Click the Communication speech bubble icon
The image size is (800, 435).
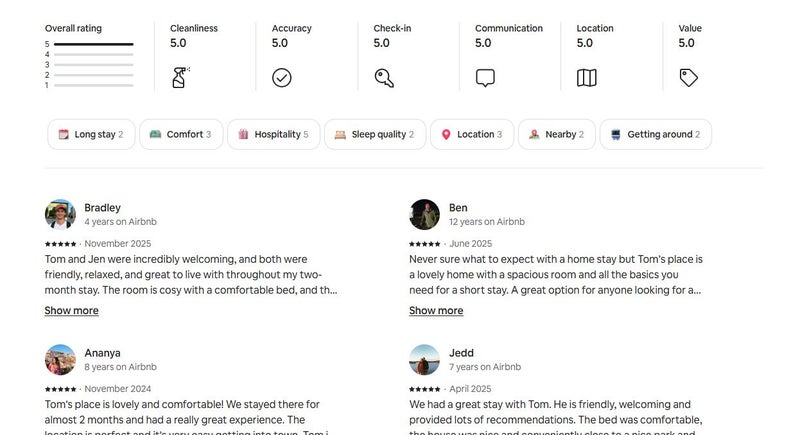pos(485,77)
